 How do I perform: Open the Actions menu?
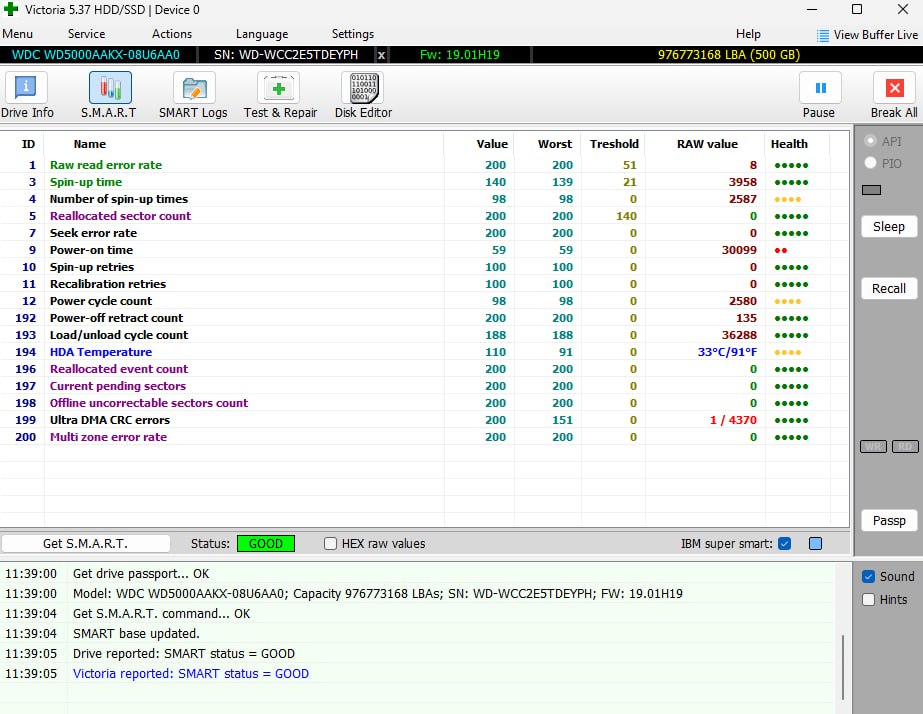[x=172, y=34]
